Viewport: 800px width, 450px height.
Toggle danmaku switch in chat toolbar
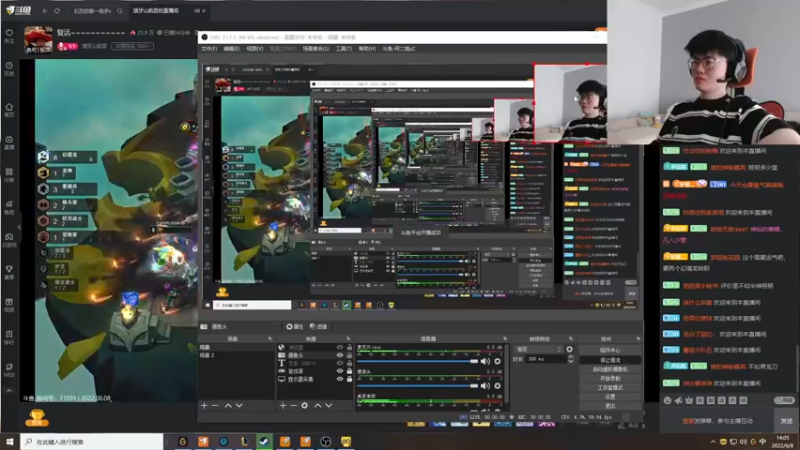[784, 401]
